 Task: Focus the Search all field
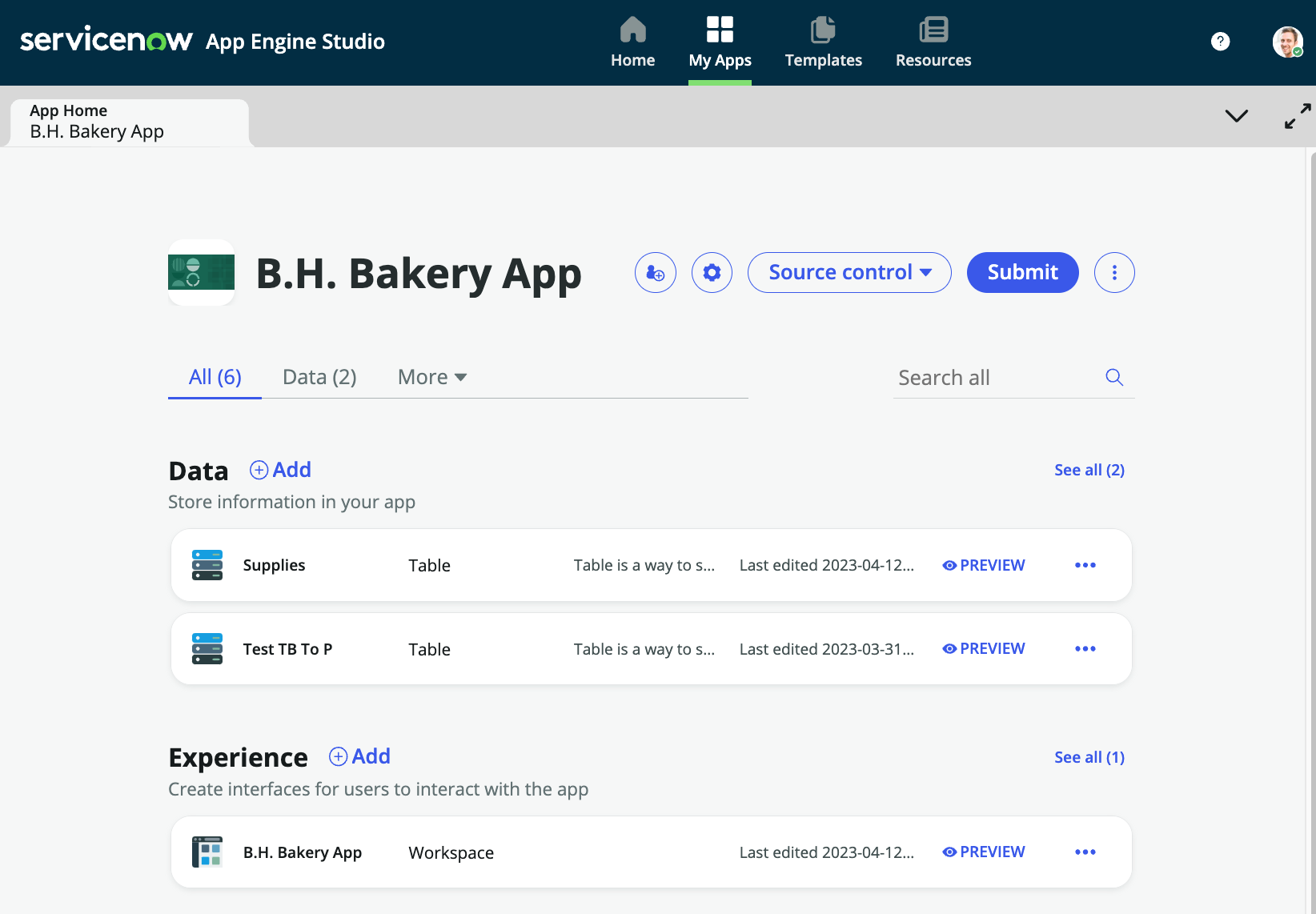997,378
